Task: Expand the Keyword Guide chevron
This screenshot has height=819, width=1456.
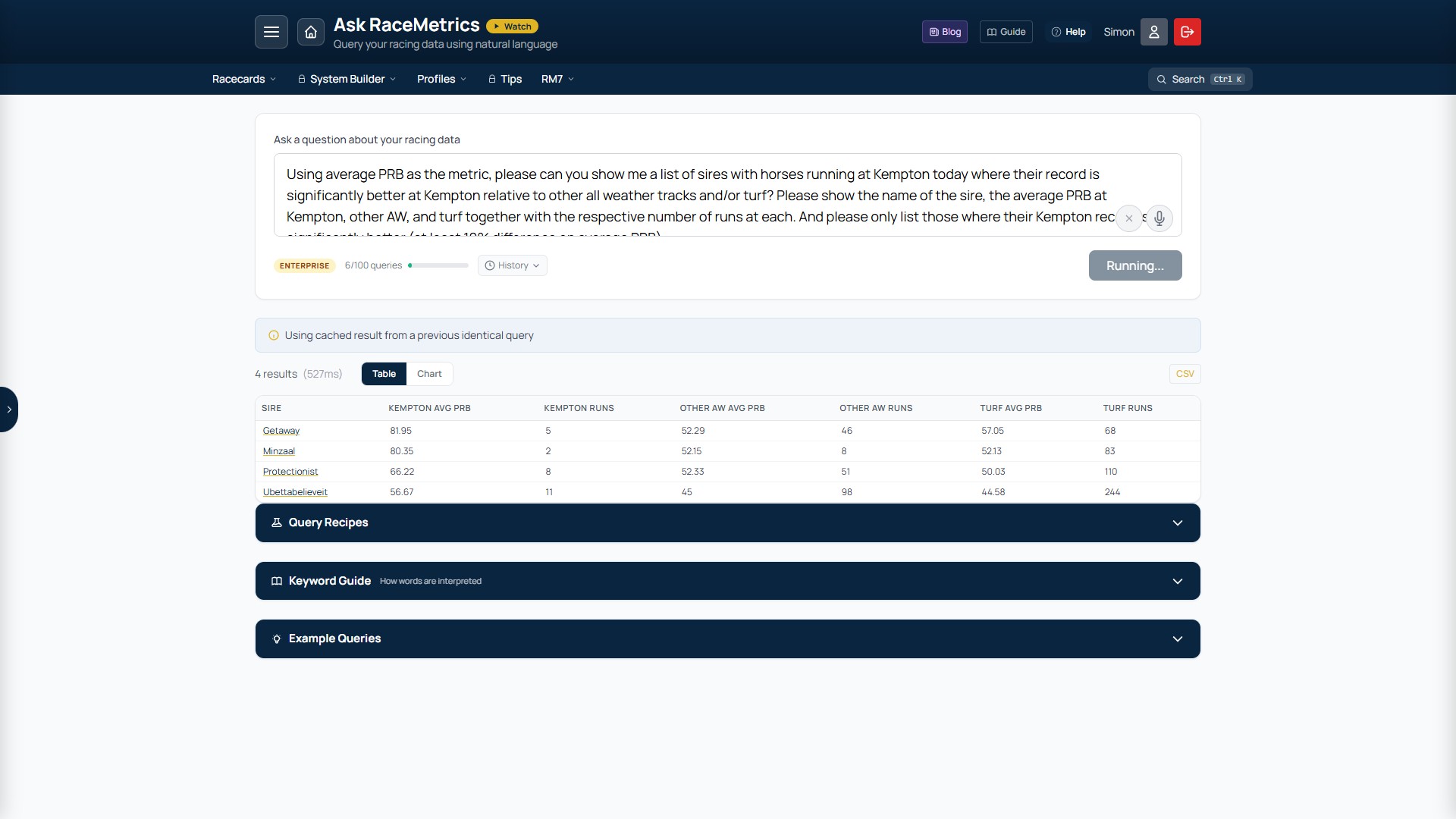Action: point(1178,582)
